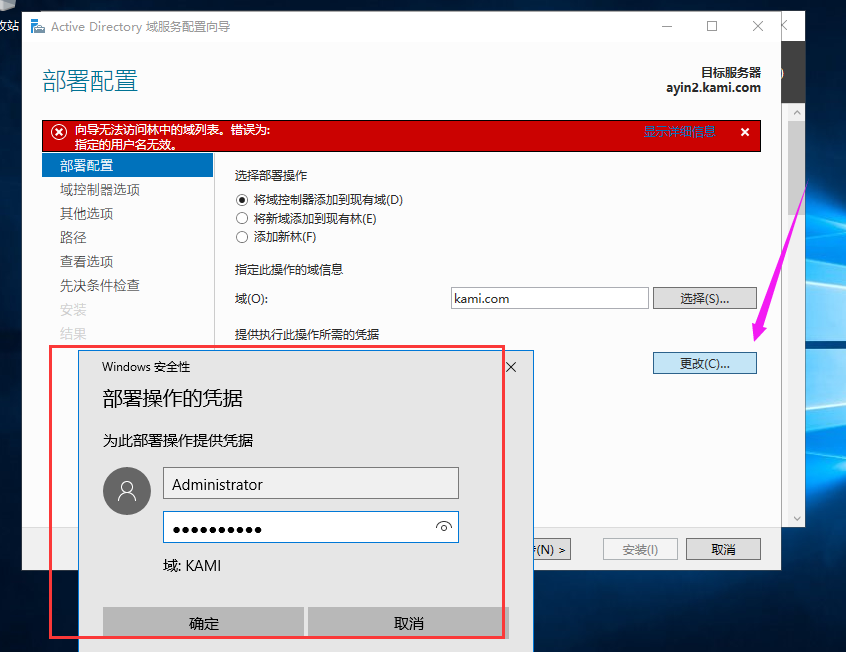The image size is (846, 652).
Task: Click the error icon in red banner
Action: coord(59,132)
